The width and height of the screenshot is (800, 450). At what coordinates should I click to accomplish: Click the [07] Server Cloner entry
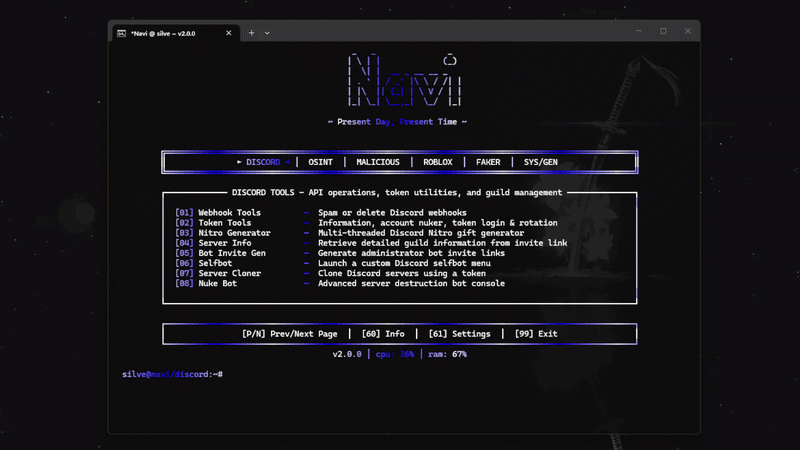point(218,273)
